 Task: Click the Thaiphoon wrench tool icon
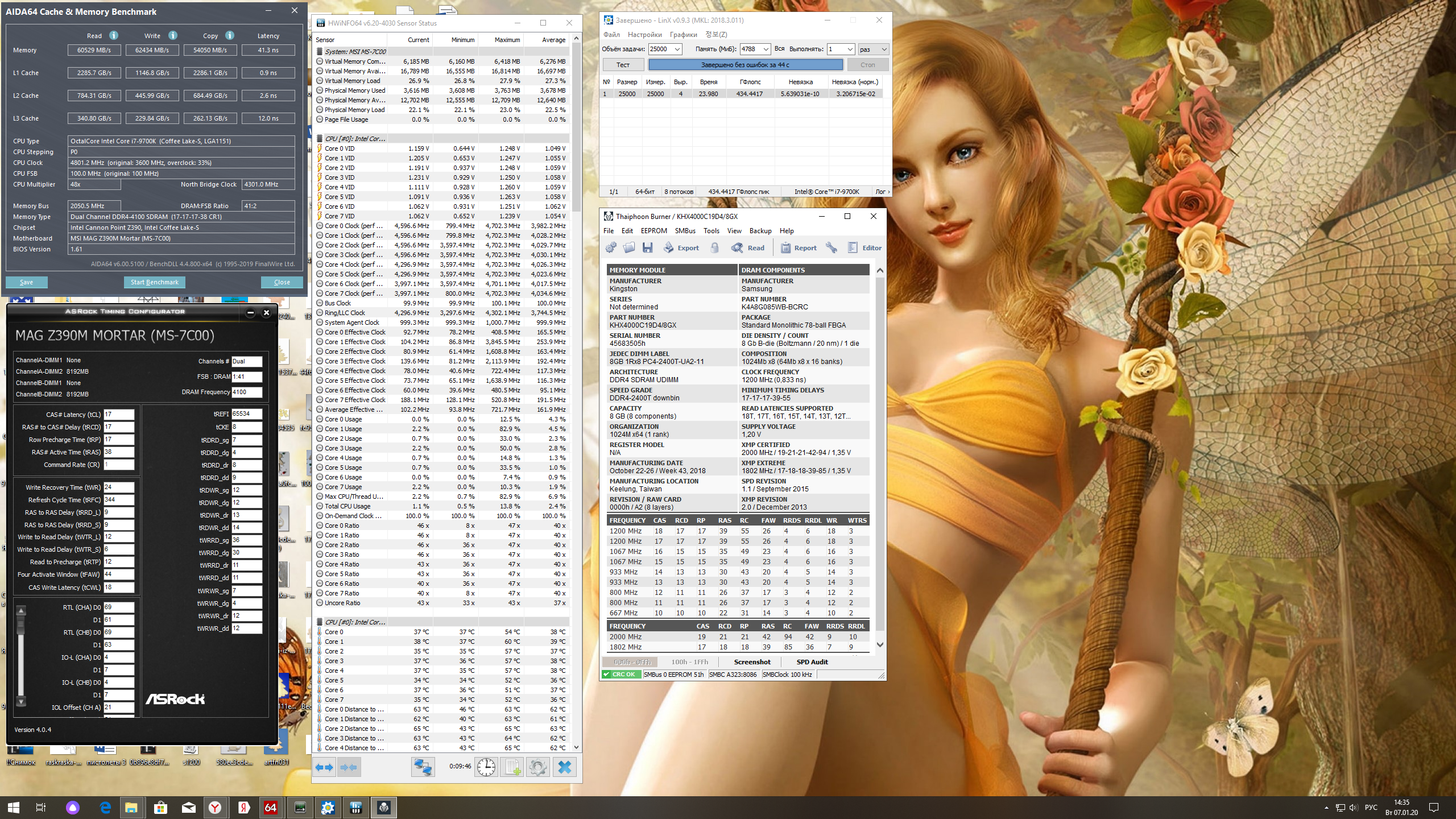click(x=832, y=247)
